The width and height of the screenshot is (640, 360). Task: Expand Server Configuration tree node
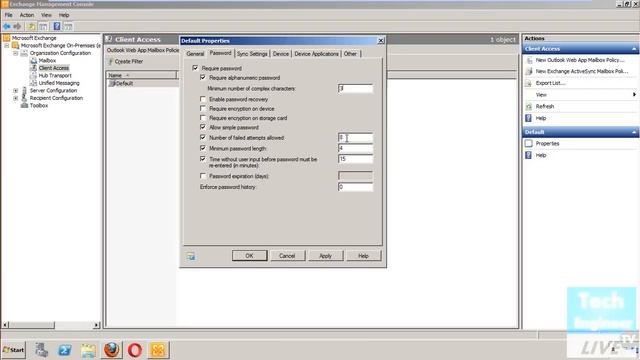coord(16,90)
